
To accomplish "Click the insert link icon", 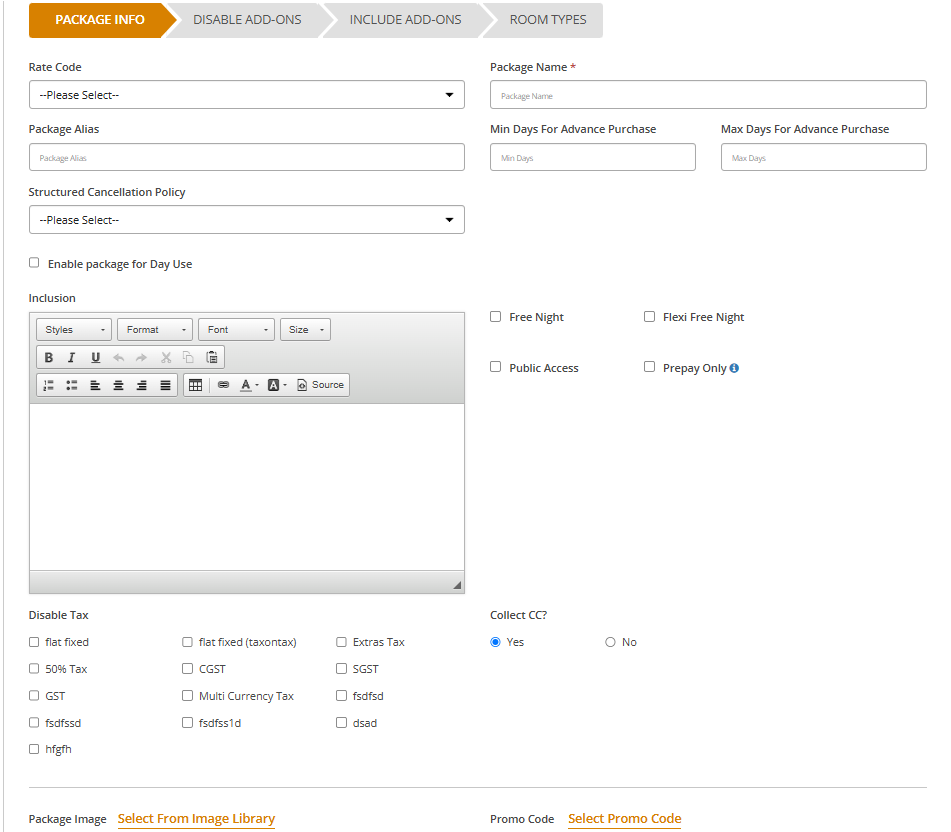I will (223, 385).
